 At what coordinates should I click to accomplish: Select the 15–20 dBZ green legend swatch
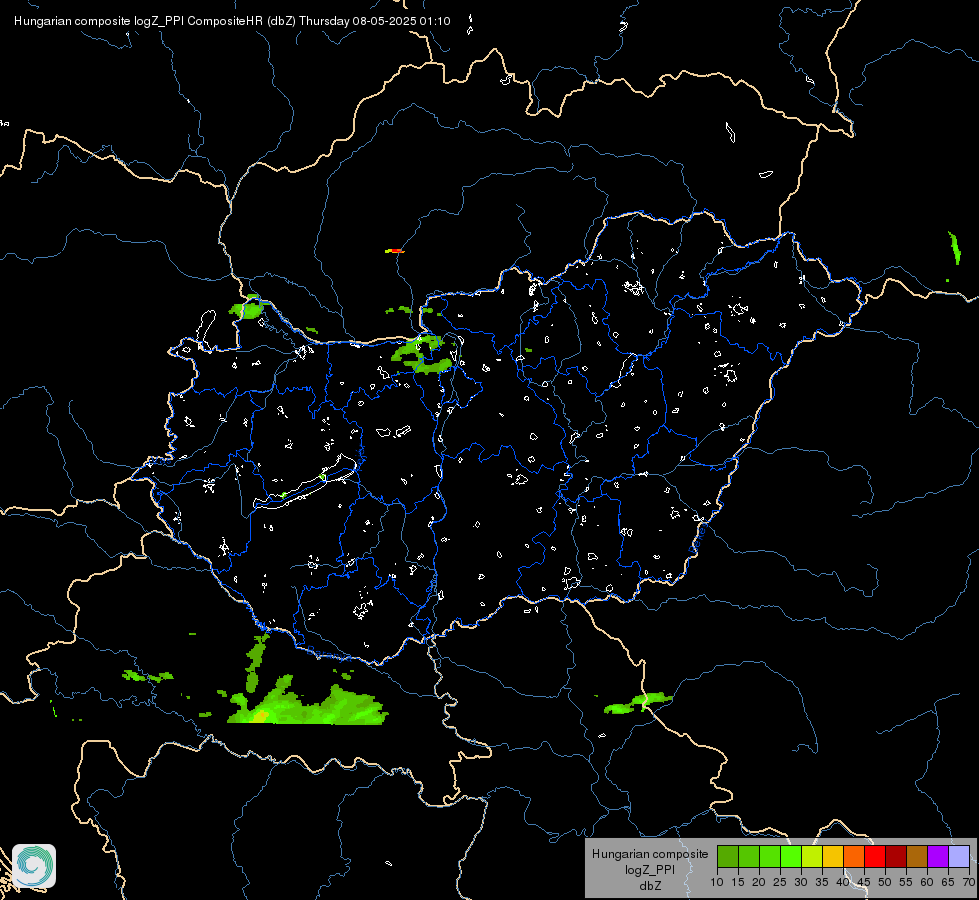point(749,856)
